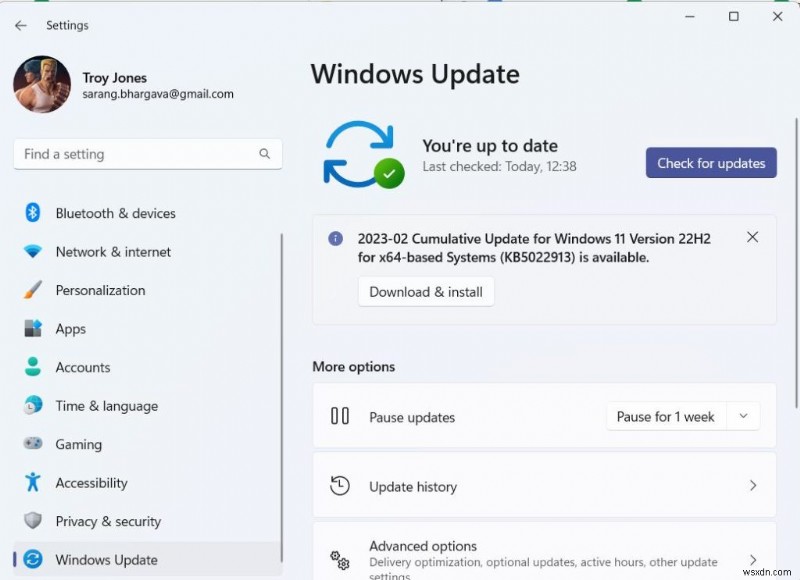Close the Settings window

(x=778, y=17)
